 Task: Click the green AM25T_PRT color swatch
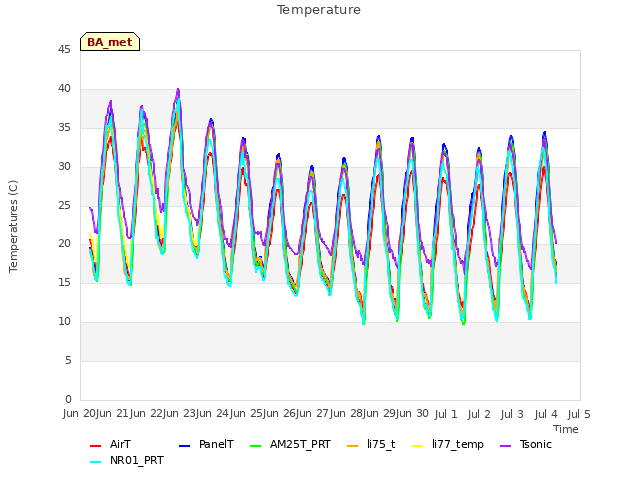pos(256,446)
